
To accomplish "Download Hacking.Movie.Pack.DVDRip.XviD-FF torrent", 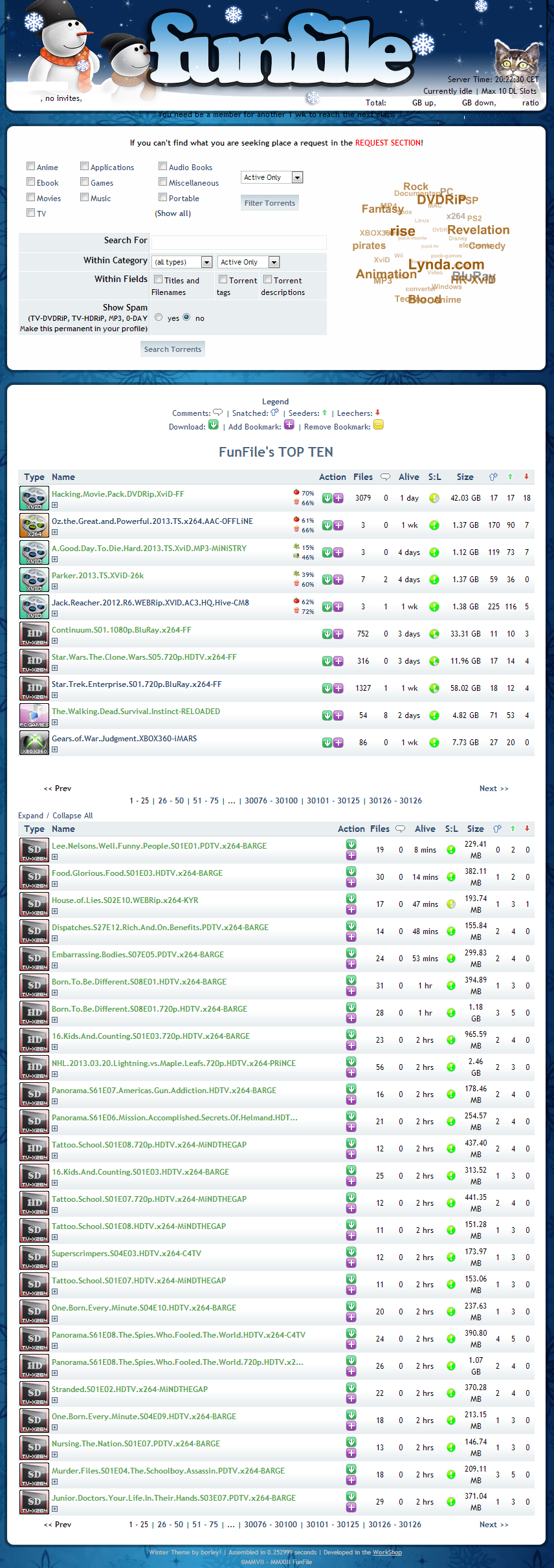I will coord(327,498).
